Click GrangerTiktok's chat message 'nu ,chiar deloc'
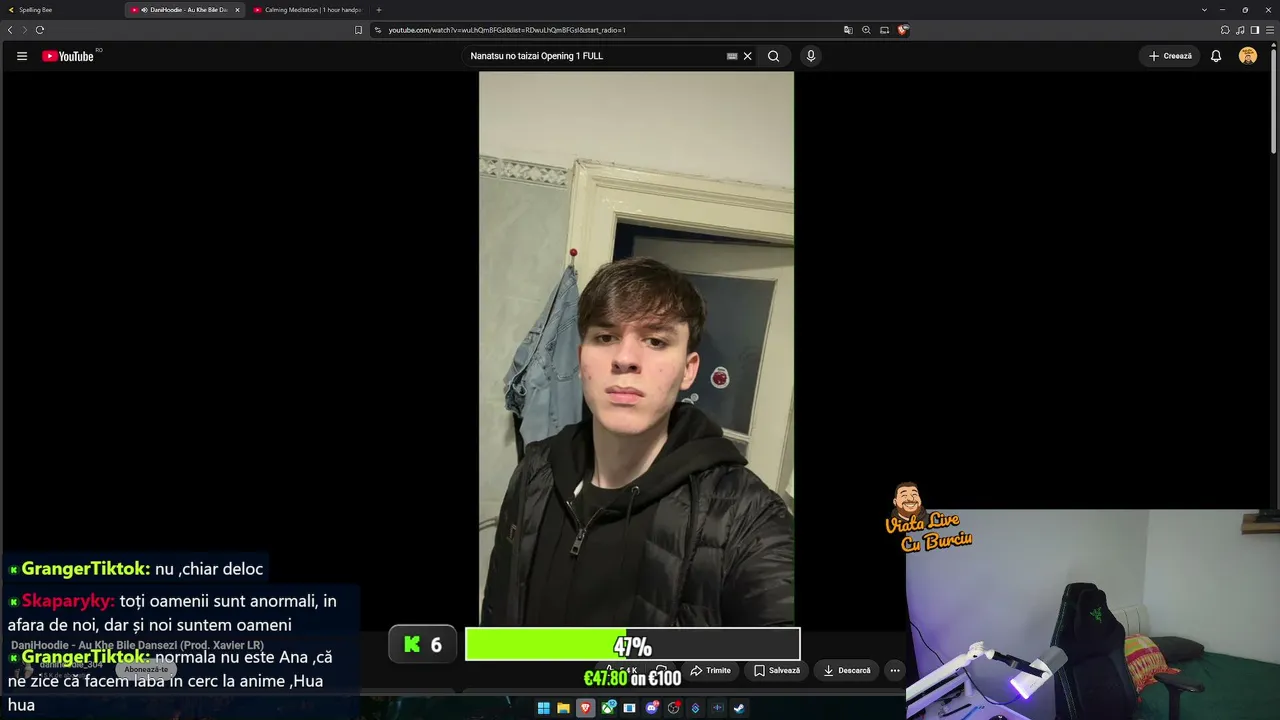 pos(209,569)
